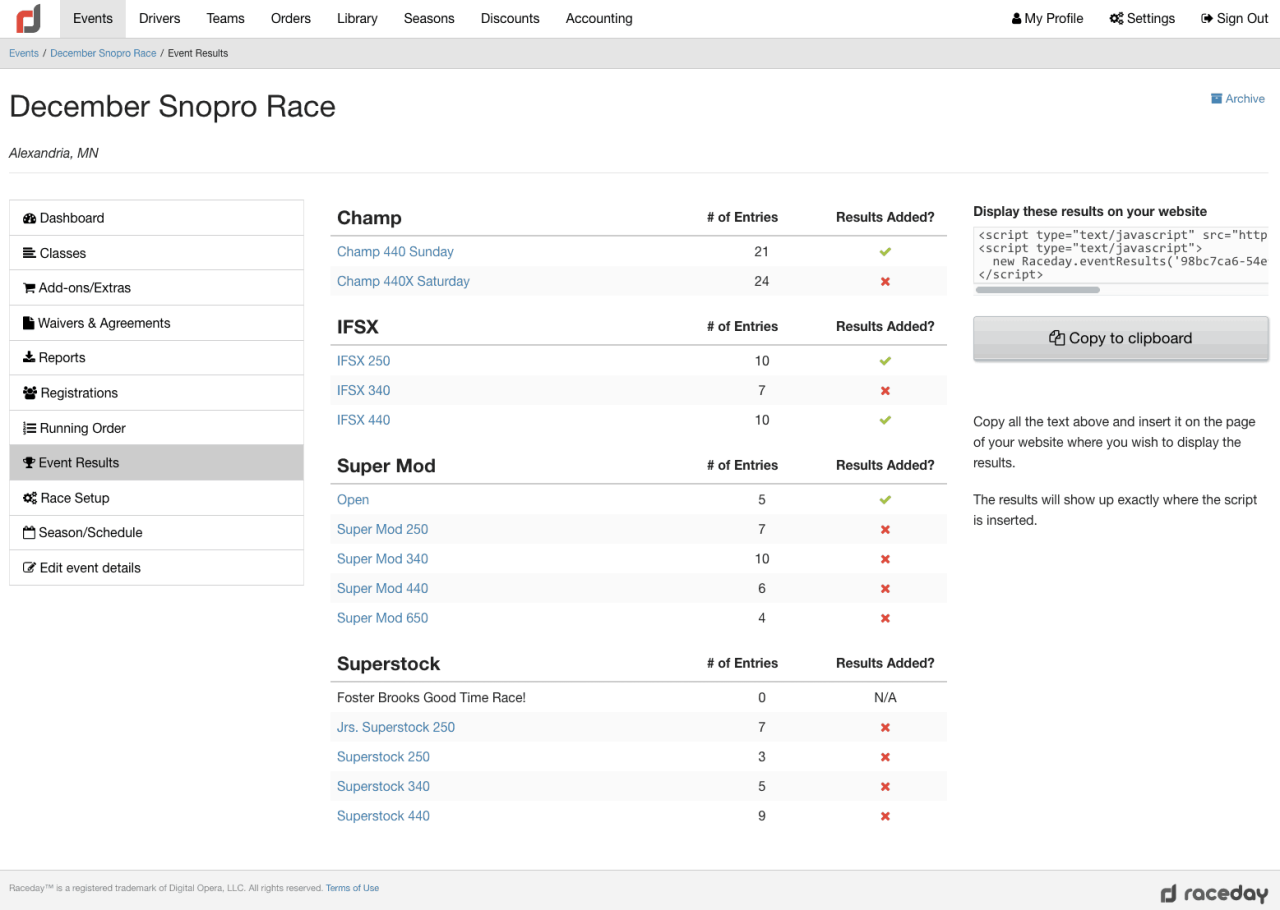Click the download icon next to Reports
1280x910 pixels.
(29, 358)
